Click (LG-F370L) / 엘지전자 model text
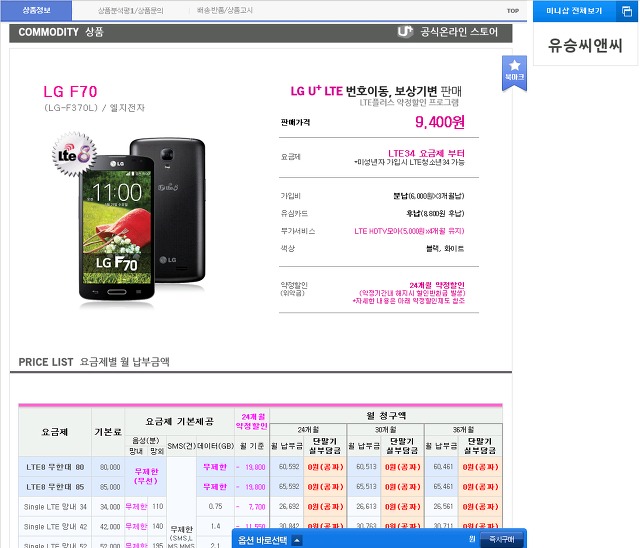Screen dimensions: 640x548 point(94,108)
